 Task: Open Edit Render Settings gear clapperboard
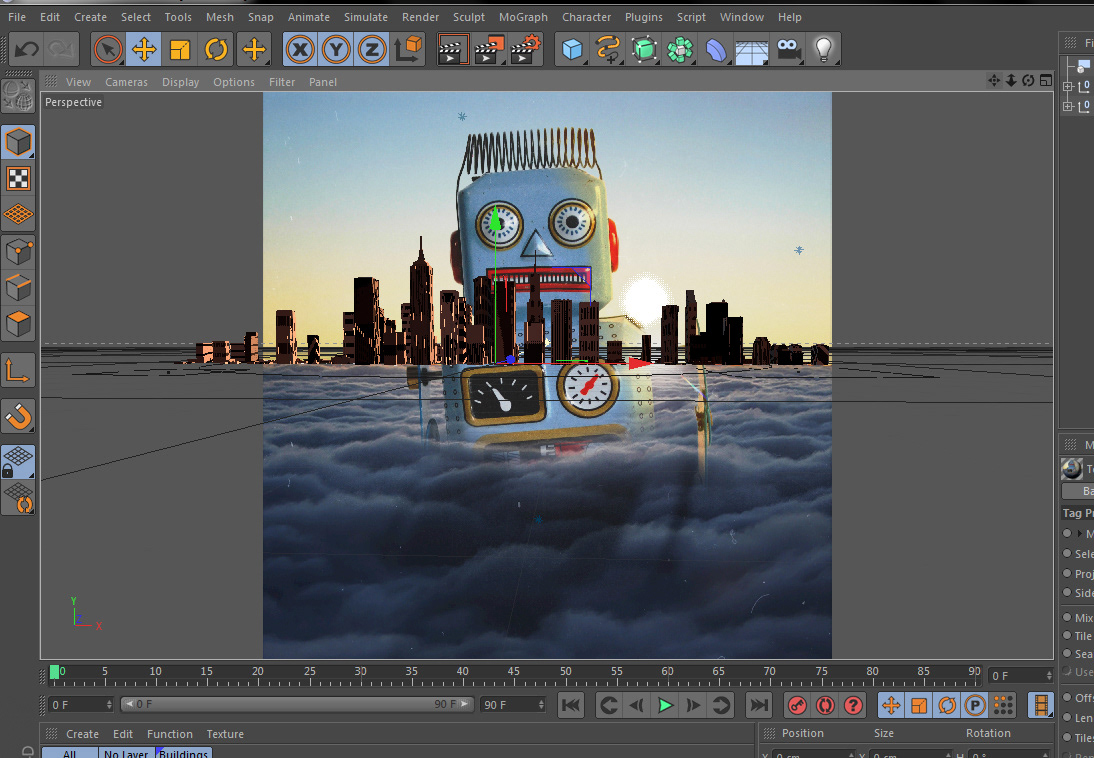click(526, 49)
